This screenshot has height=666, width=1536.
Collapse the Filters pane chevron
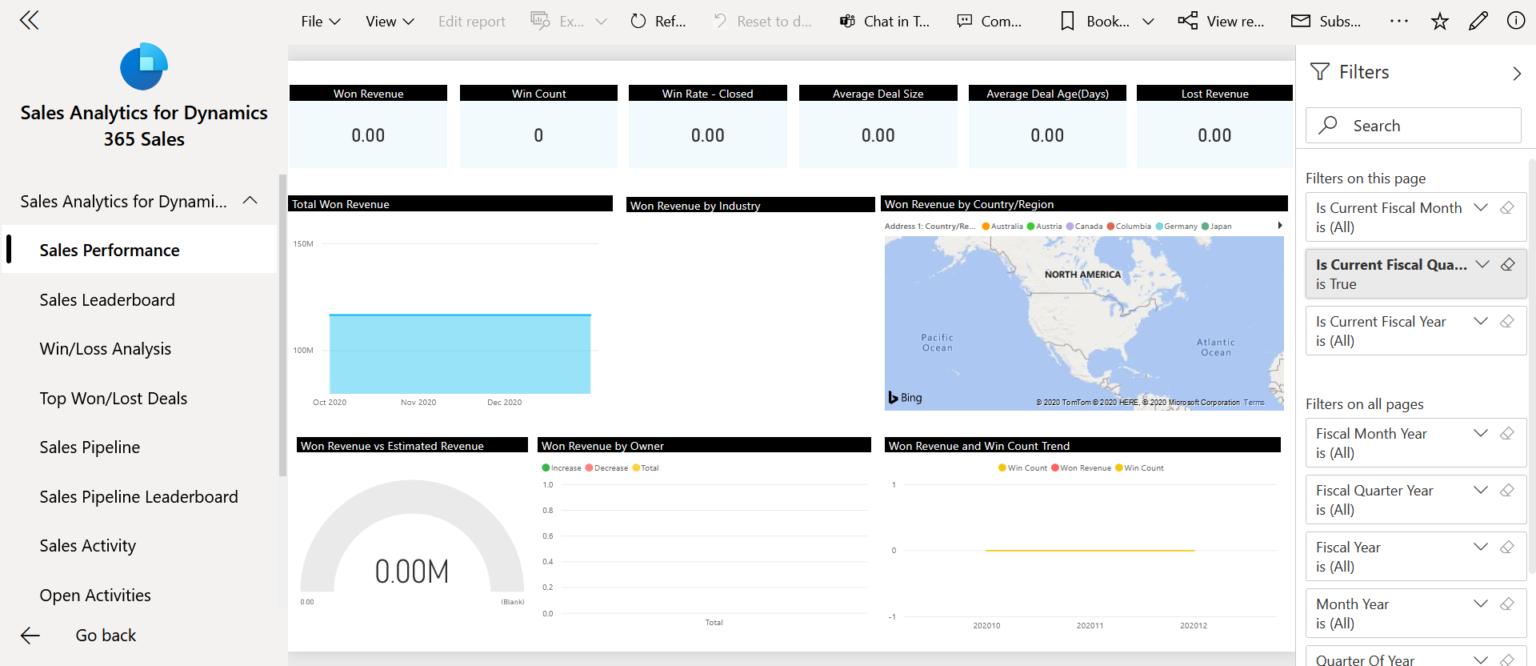1517,73
